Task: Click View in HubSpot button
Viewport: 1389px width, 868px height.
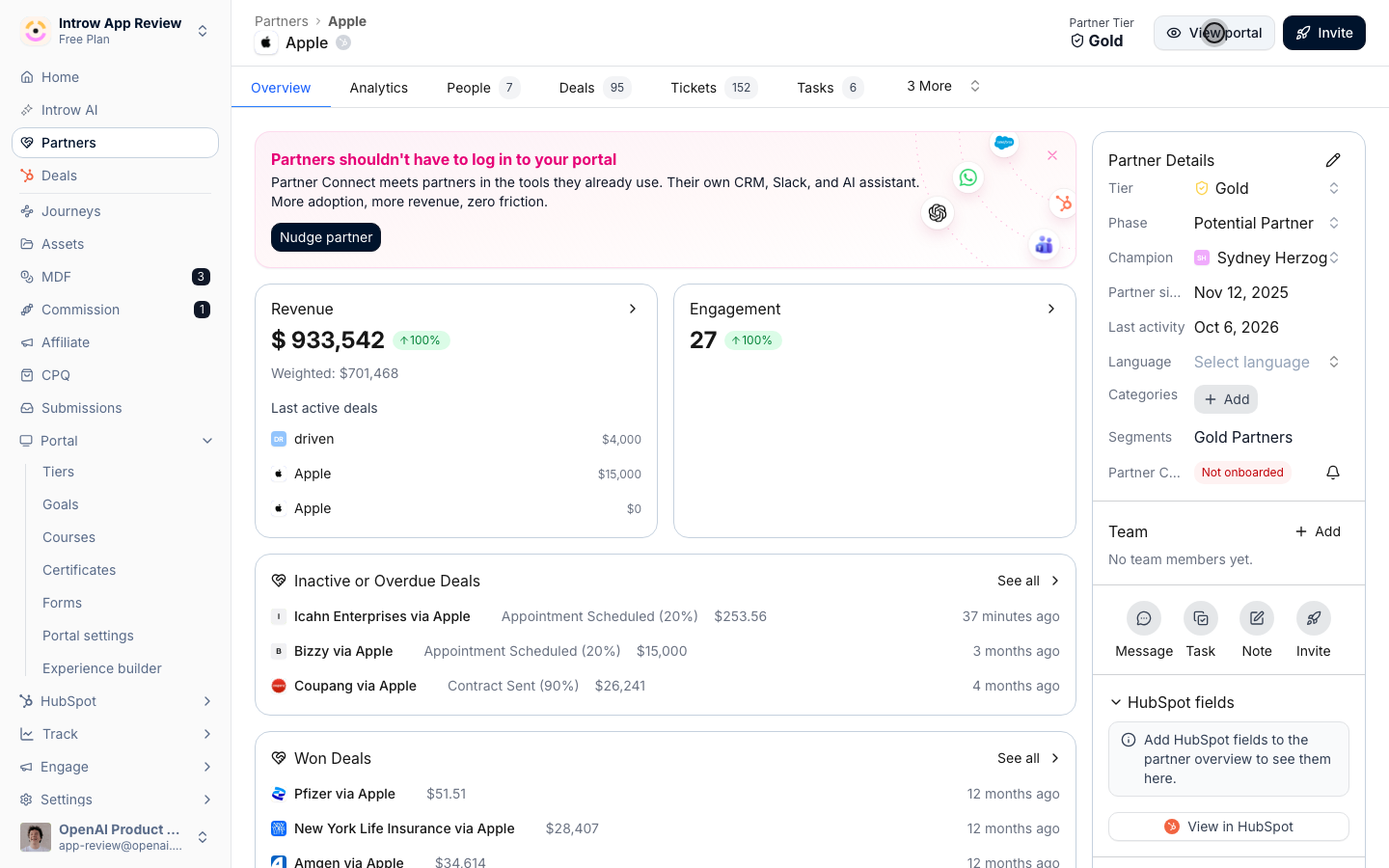Action: click(x=1229, y=827)
